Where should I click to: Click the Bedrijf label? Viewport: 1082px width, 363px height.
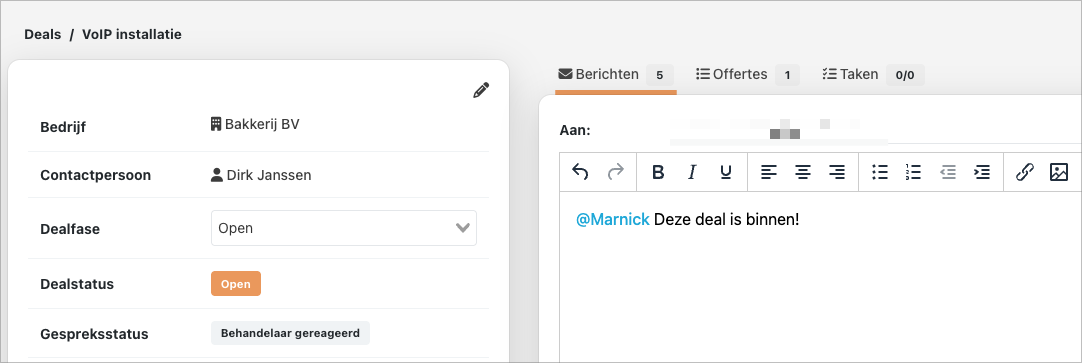pos(63,127)
